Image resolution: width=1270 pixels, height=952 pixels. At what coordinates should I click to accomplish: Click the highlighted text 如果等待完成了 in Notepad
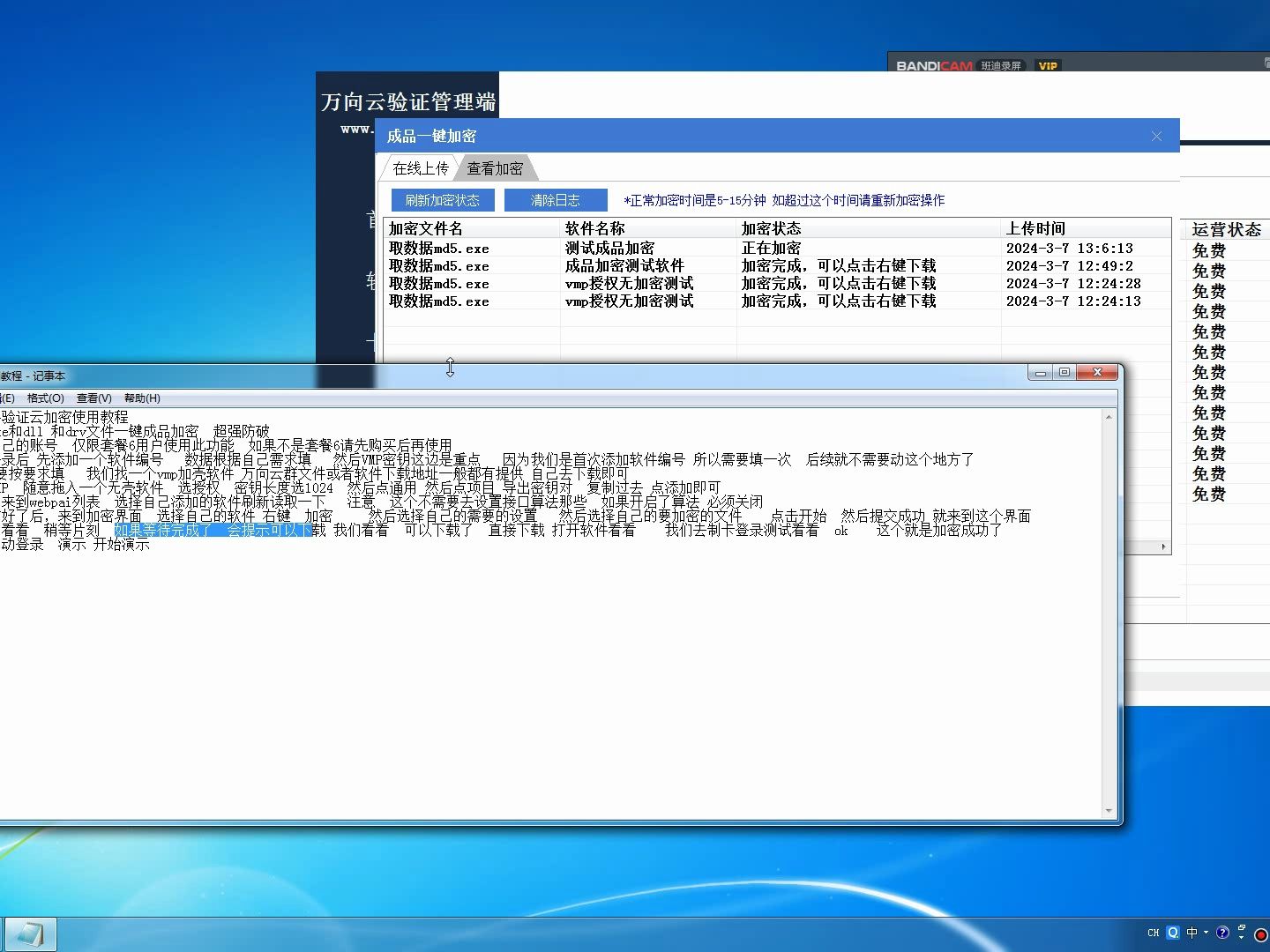[x=163, y=530]
